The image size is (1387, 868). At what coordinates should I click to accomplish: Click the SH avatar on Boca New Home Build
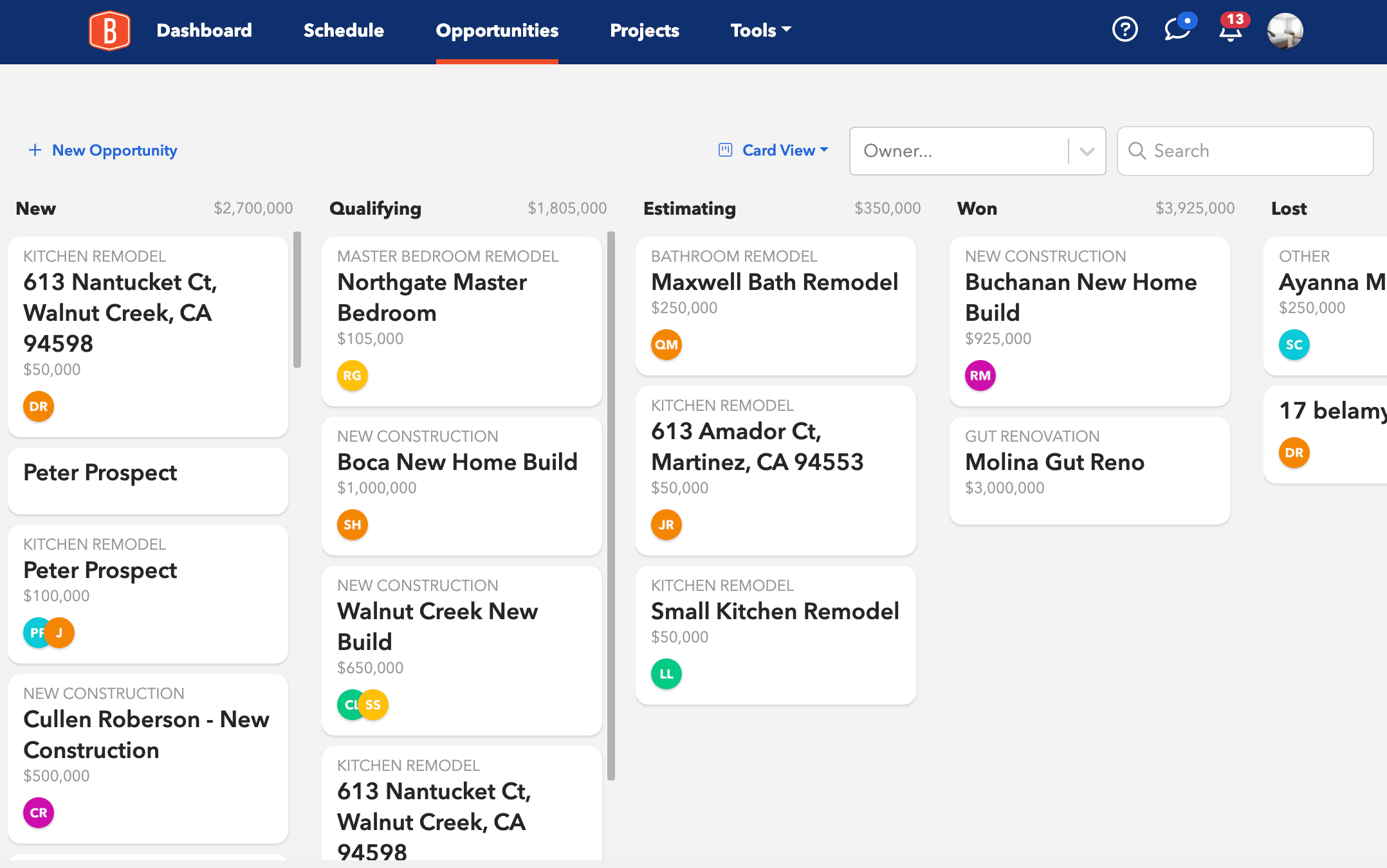(x=352, y=525)
